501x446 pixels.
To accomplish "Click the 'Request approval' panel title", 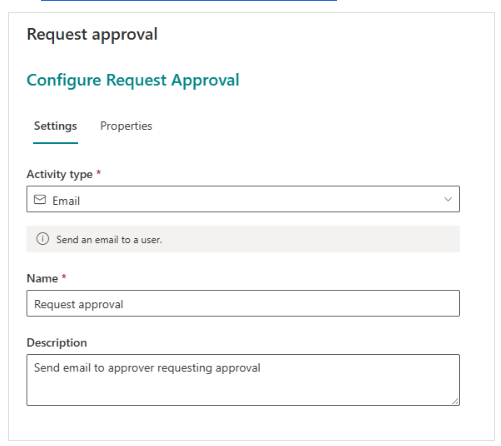I will 92,35.
